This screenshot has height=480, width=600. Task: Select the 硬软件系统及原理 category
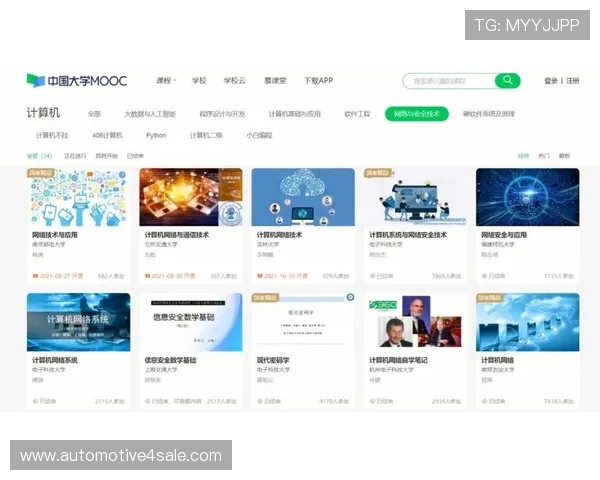[x=489, y=114]
